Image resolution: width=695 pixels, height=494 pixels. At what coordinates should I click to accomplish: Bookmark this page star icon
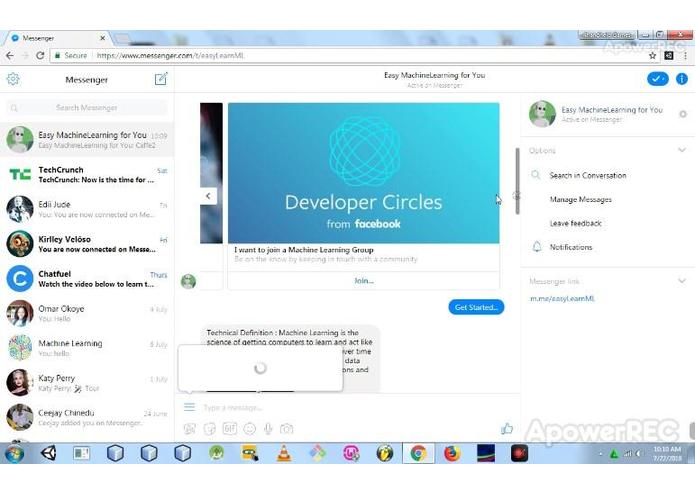coord(652,56)
